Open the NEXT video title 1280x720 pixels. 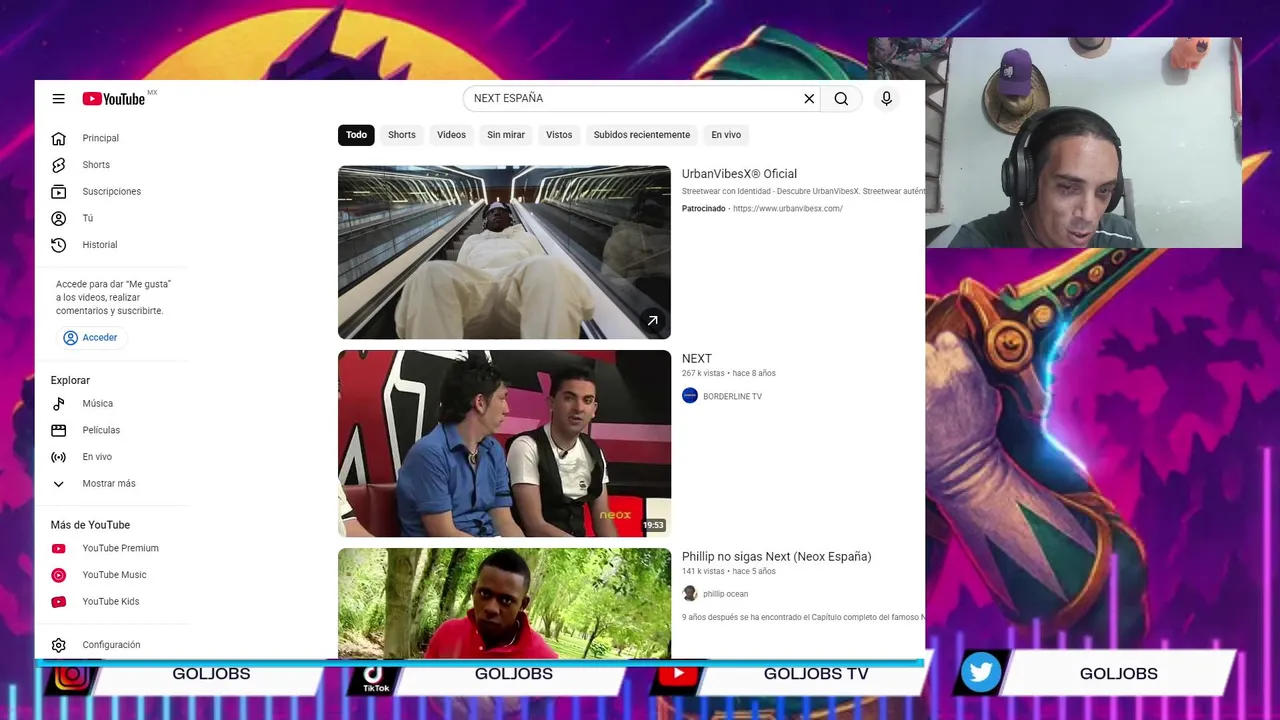(x=697, y=359)
